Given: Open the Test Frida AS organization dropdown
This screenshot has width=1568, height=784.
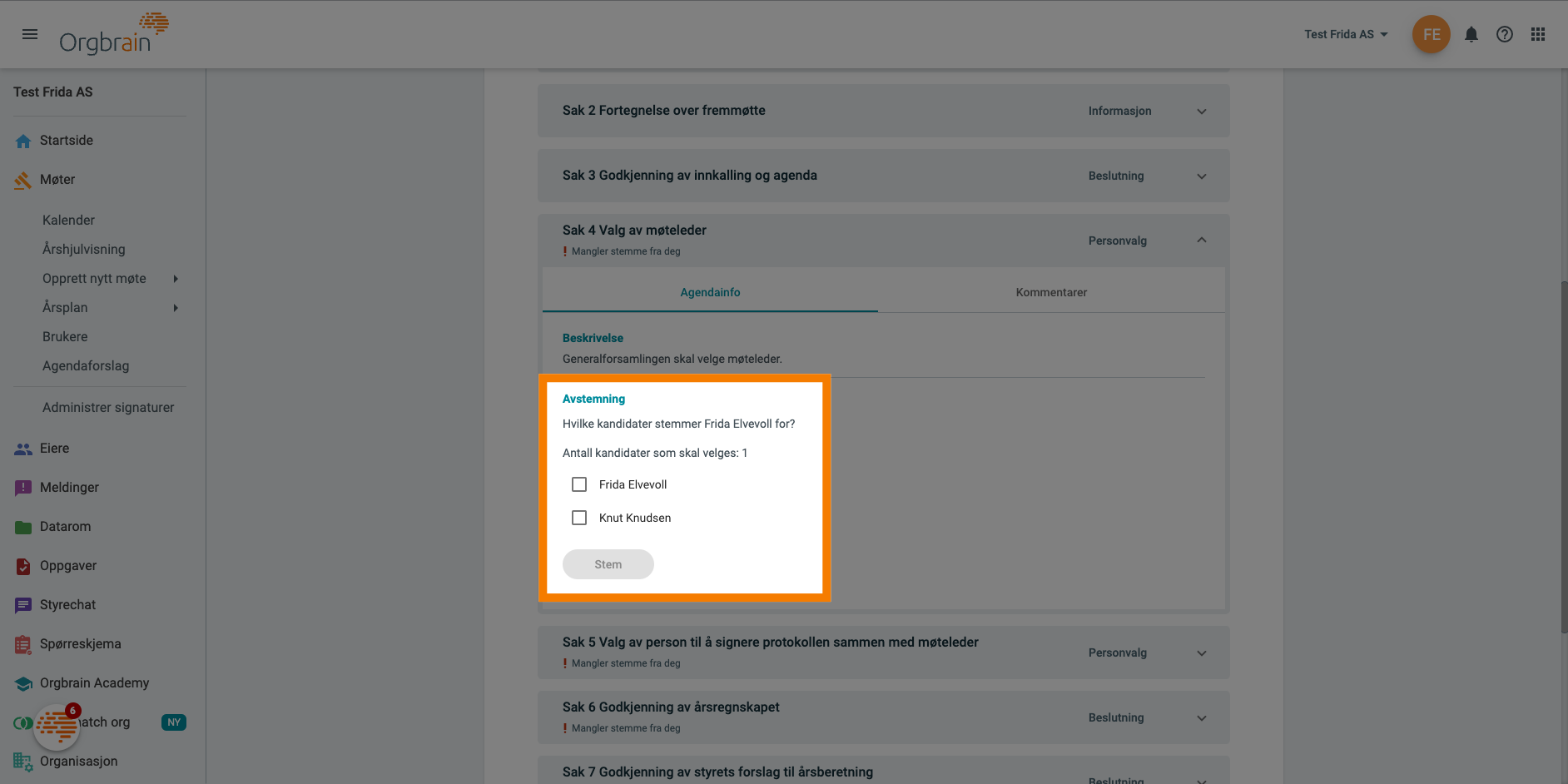Looking at the screenshot, I should click(x=1346, y=34).
